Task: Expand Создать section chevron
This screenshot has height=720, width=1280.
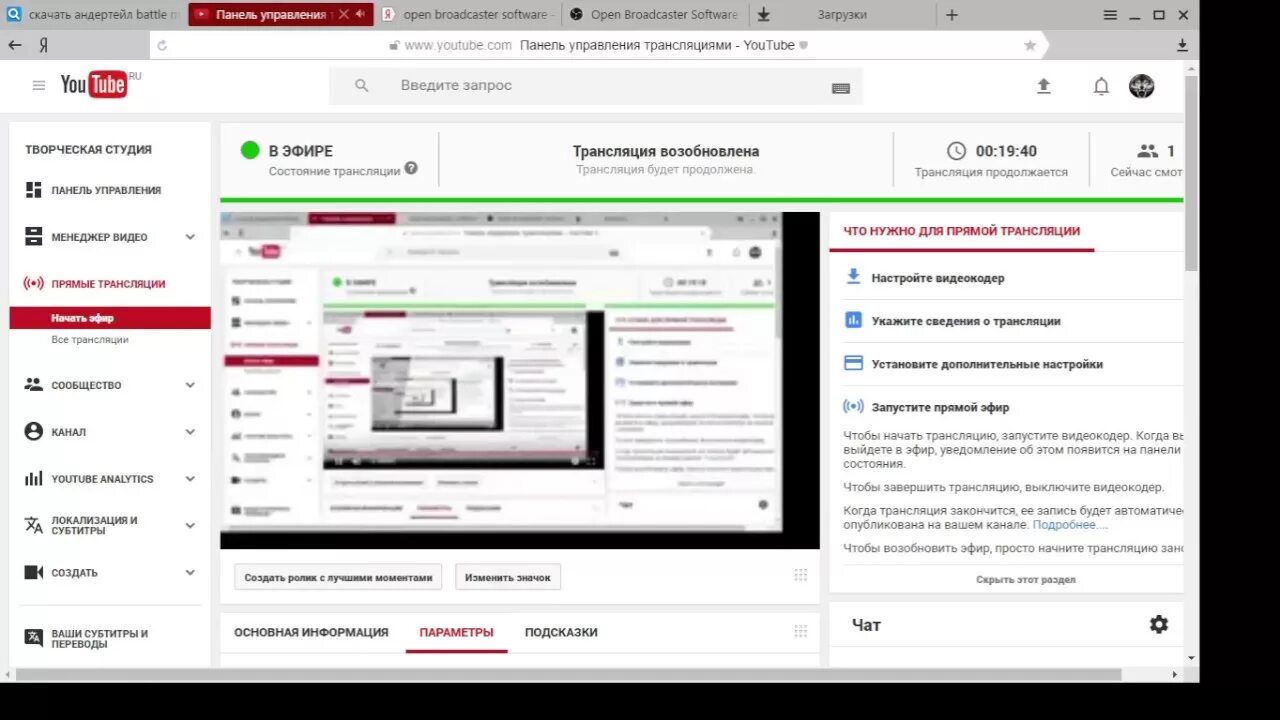Action: pyautogui.click(x=190, y=573)
